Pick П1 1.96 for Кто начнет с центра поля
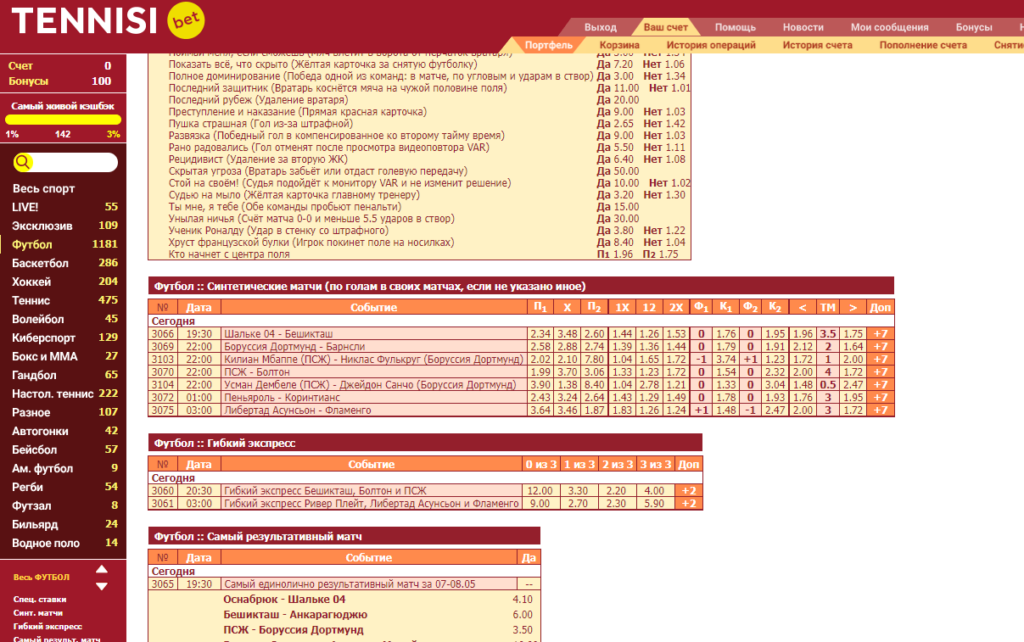1024x642 pixels. 615,254
